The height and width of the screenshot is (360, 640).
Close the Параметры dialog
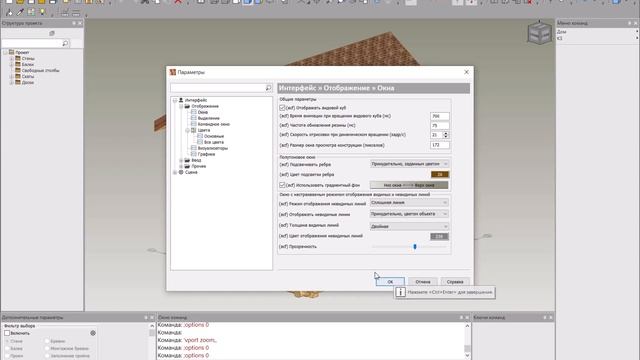pyautogui.click(x=467, y=72)
